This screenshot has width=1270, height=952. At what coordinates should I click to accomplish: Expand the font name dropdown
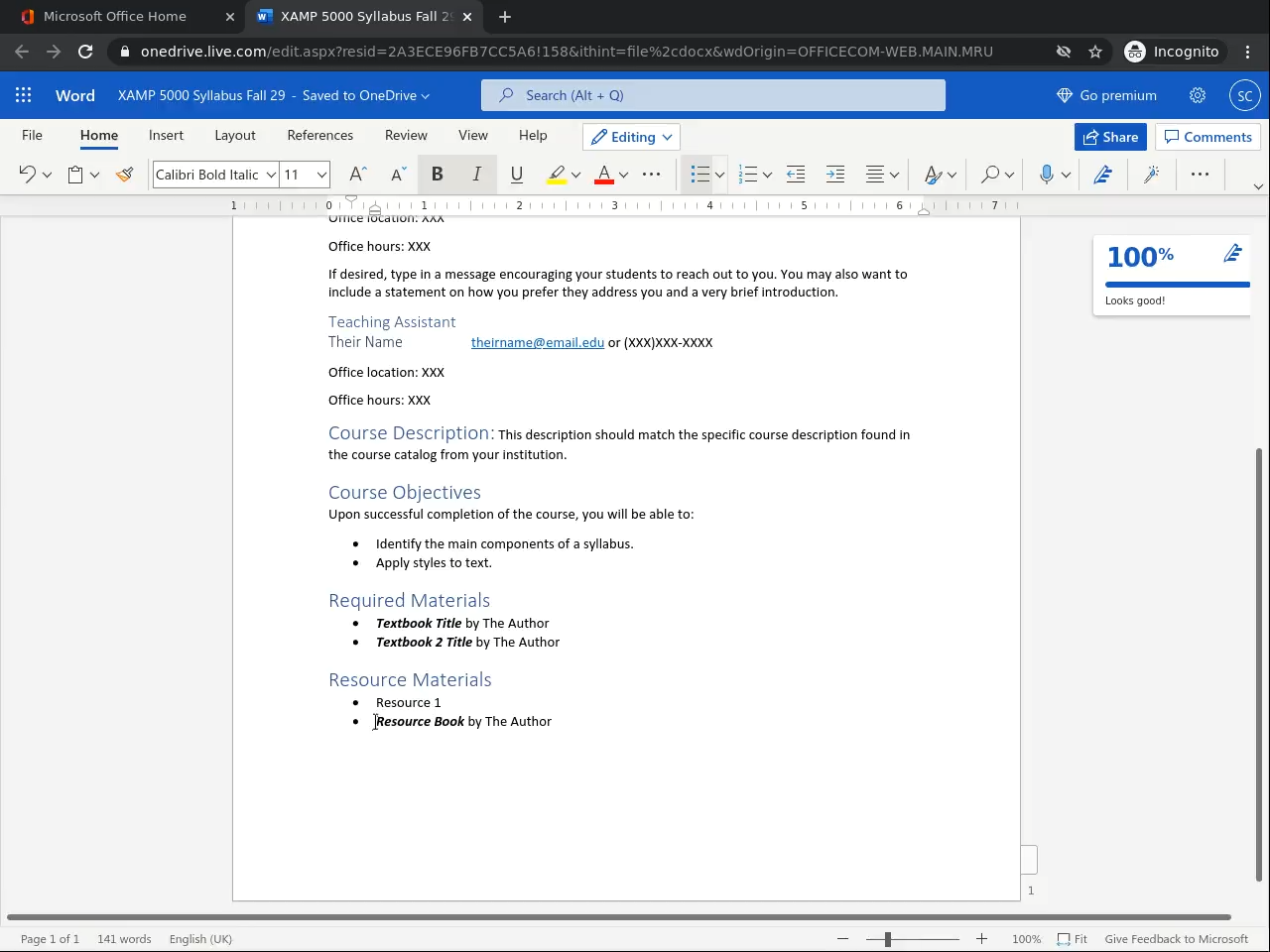tap(270, 175)
